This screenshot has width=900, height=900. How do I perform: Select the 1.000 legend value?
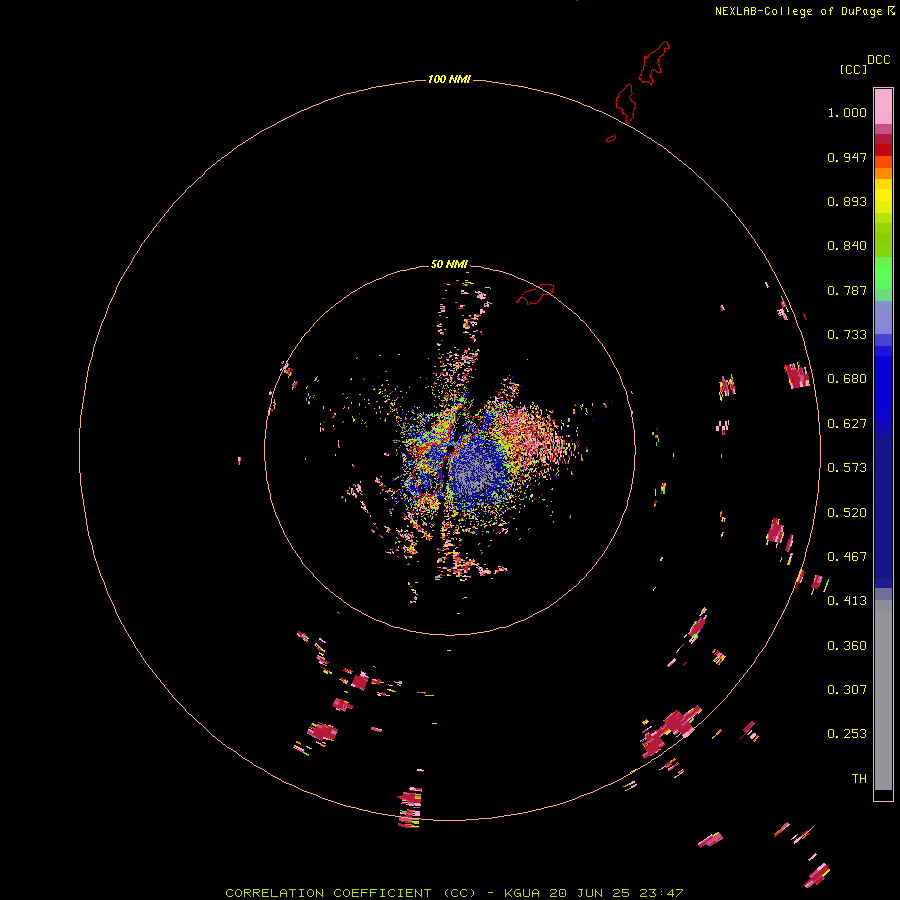(x=847, y=112)
